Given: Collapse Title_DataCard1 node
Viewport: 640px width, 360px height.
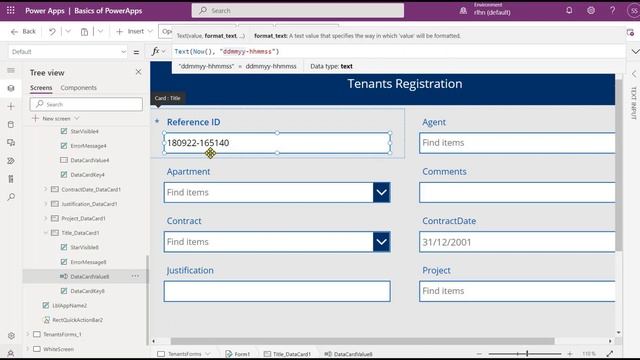Looking at the screenshot, I should tap(46, 233).
